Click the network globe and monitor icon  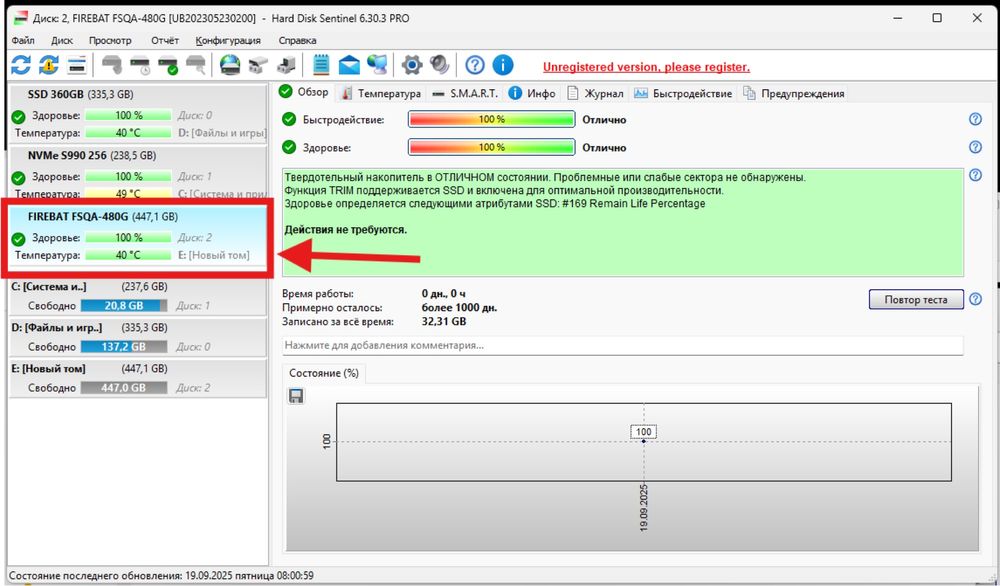(378, 65)
